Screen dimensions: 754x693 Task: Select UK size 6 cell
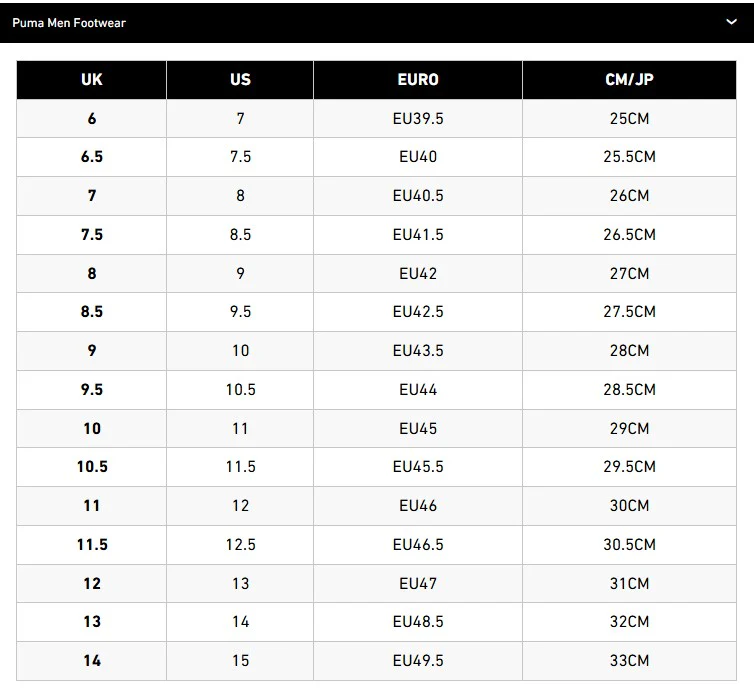point(92,119)
